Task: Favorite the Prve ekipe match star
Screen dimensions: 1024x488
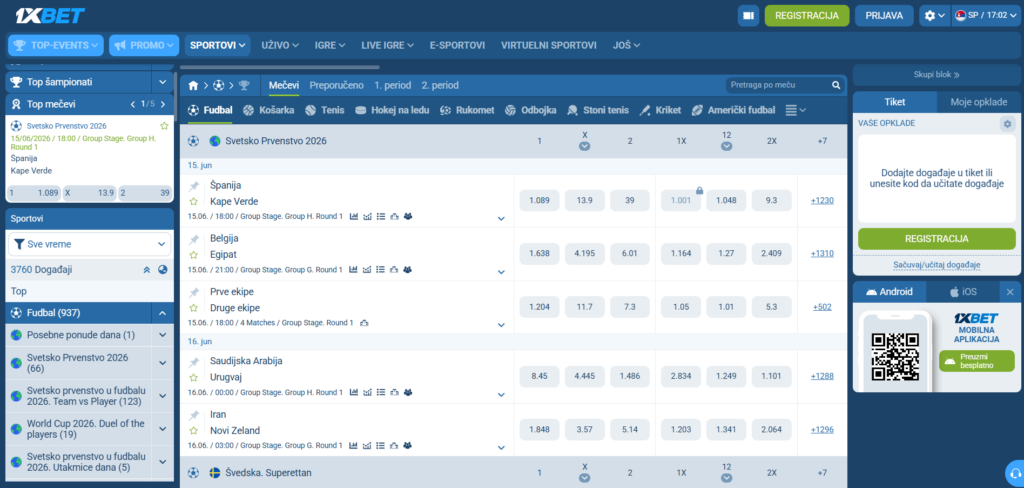Action: pos(193,308)
